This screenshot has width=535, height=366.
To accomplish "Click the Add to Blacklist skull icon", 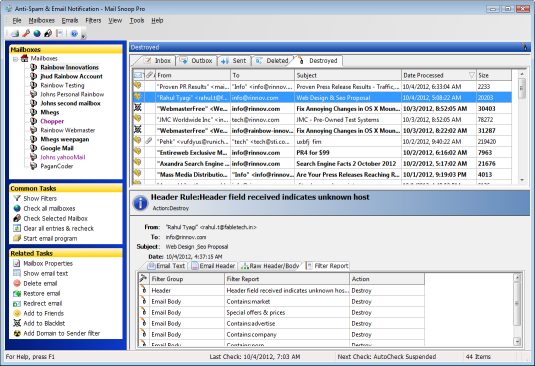I will (x=17, y=323).
